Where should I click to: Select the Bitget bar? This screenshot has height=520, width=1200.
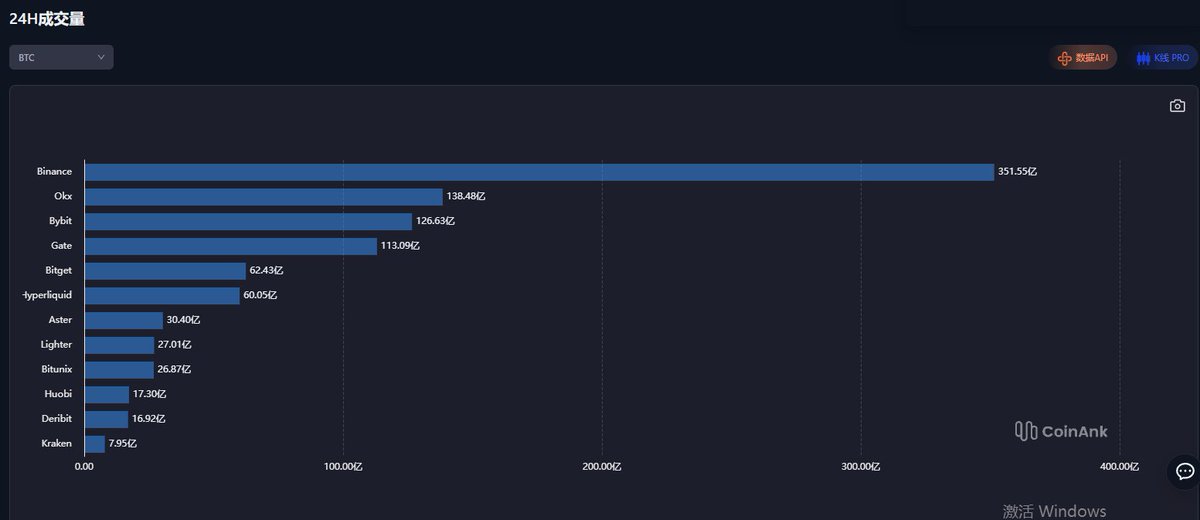(x=165, y=271)
